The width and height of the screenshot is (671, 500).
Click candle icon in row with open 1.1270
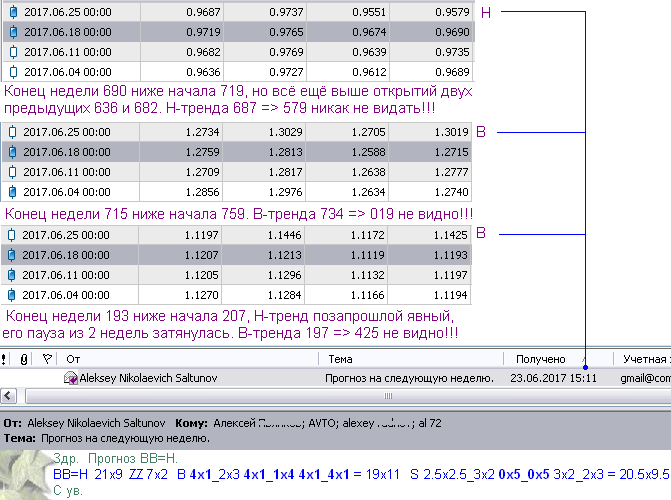[x=12, y=295]
